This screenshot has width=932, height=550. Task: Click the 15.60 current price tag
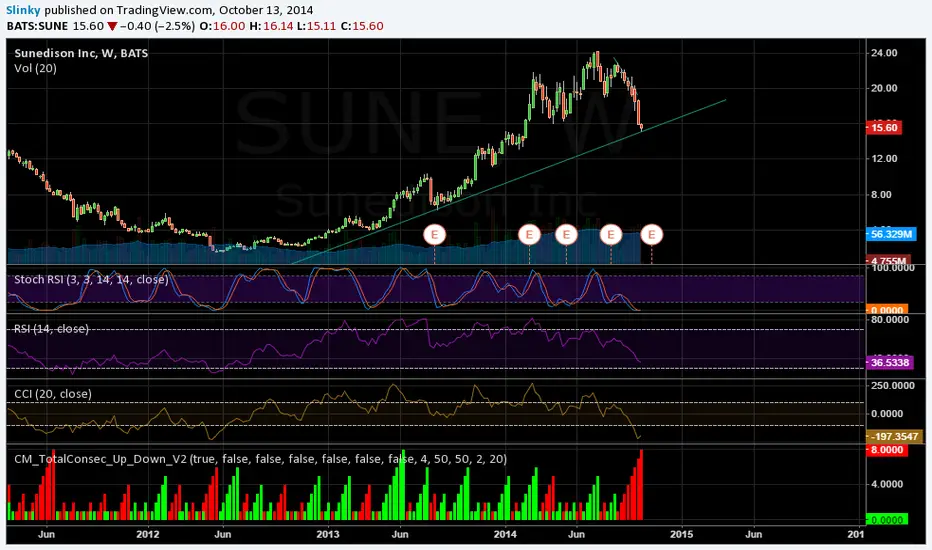[x=884, y=128]
